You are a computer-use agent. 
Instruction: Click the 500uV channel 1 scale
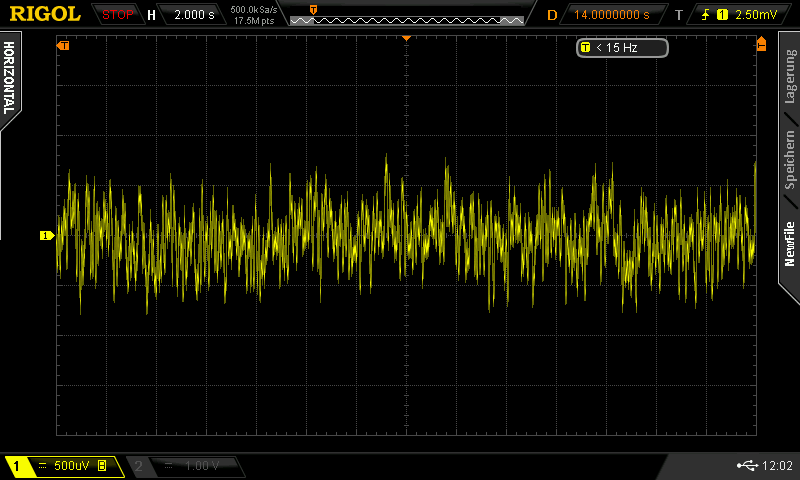click(71, 466)
